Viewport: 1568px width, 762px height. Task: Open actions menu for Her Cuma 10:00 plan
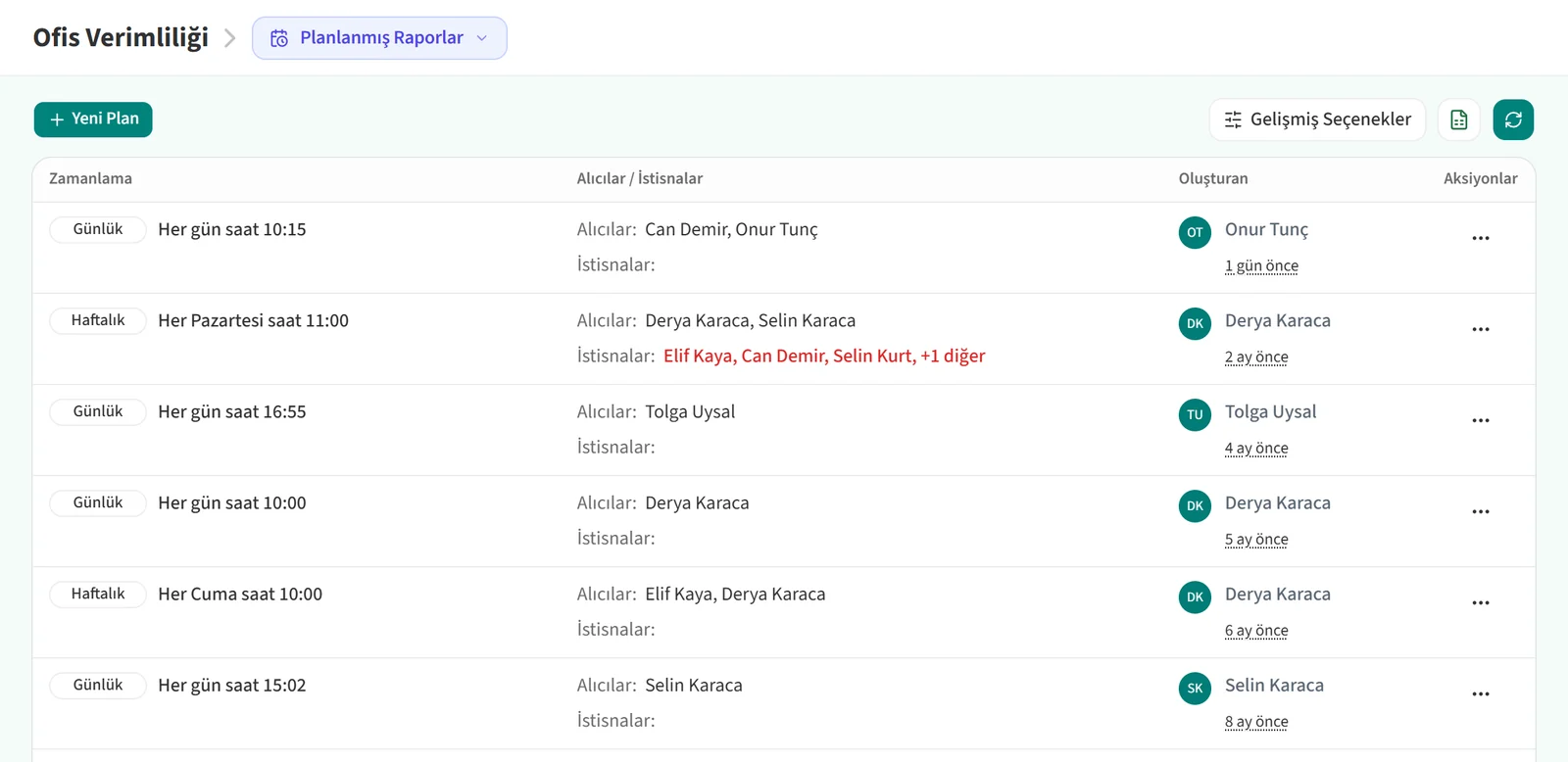pos(1480,602)
